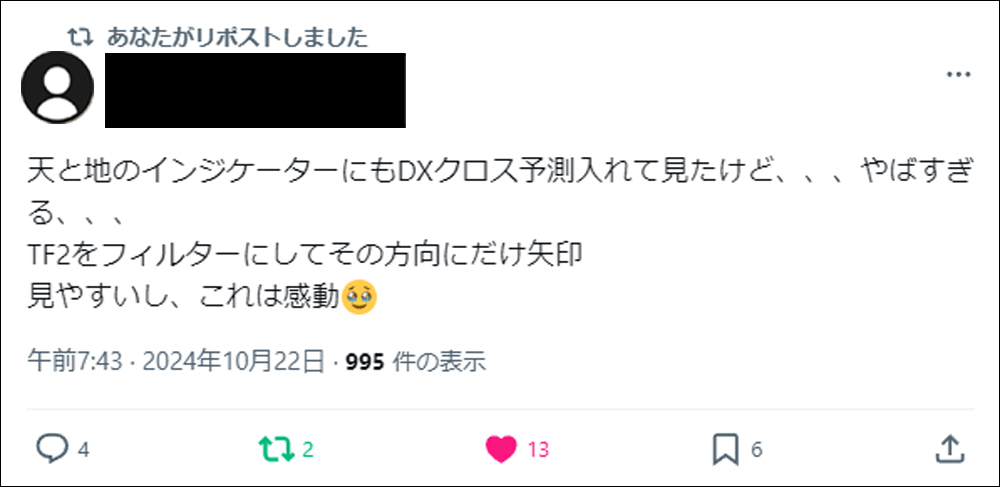
Task: Click the reply speech bubble icon
Action: click(x=52, y=449)
